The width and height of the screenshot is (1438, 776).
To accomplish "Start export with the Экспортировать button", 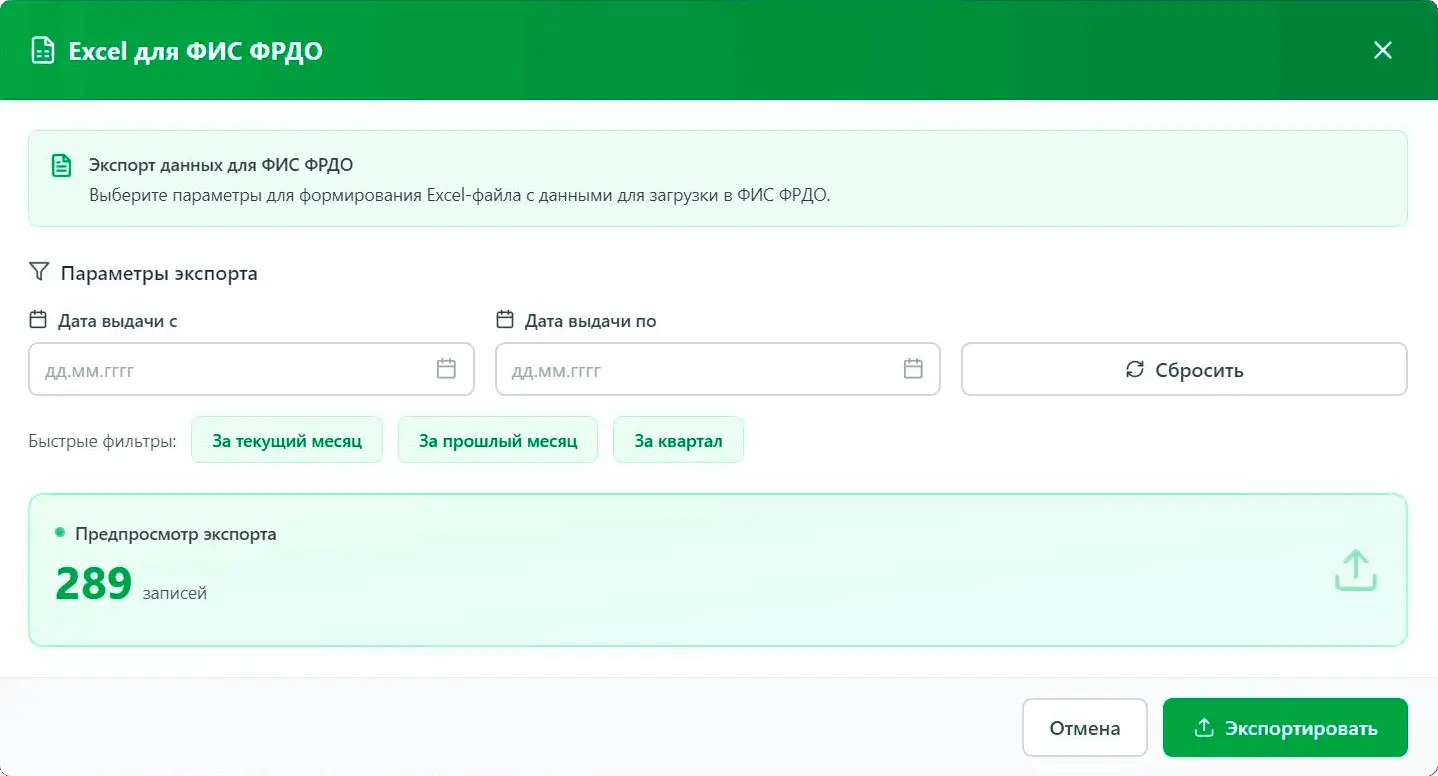I will click(x=1285, y=728).
